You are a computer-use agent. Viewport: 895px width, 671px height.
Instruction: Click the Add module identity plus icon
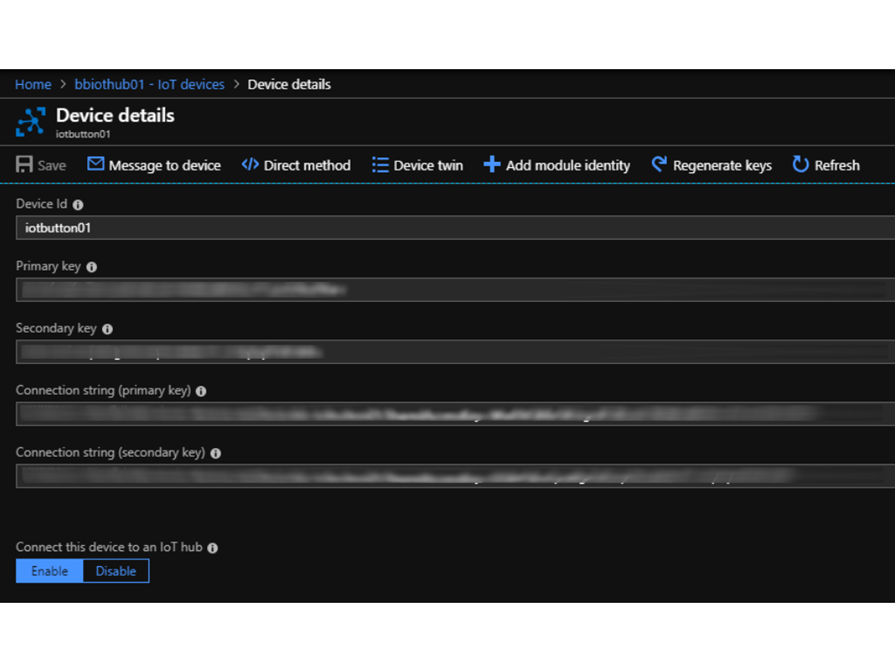click(x=491, y=164)
